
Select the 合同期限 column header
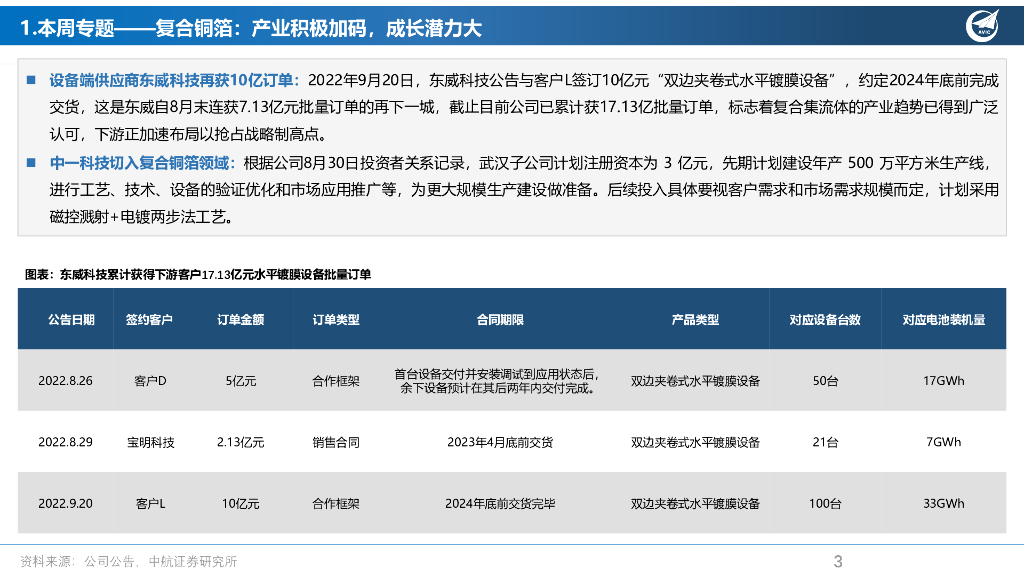point(500,320)
